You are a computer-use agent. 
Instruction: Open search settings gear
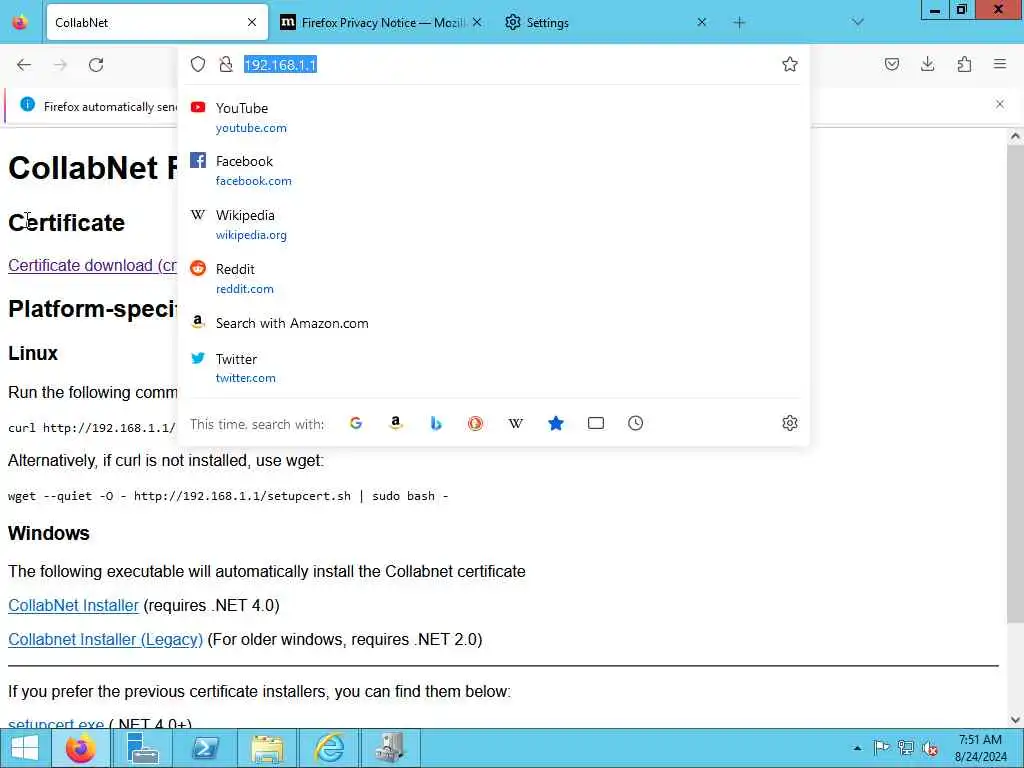[790, 423]
